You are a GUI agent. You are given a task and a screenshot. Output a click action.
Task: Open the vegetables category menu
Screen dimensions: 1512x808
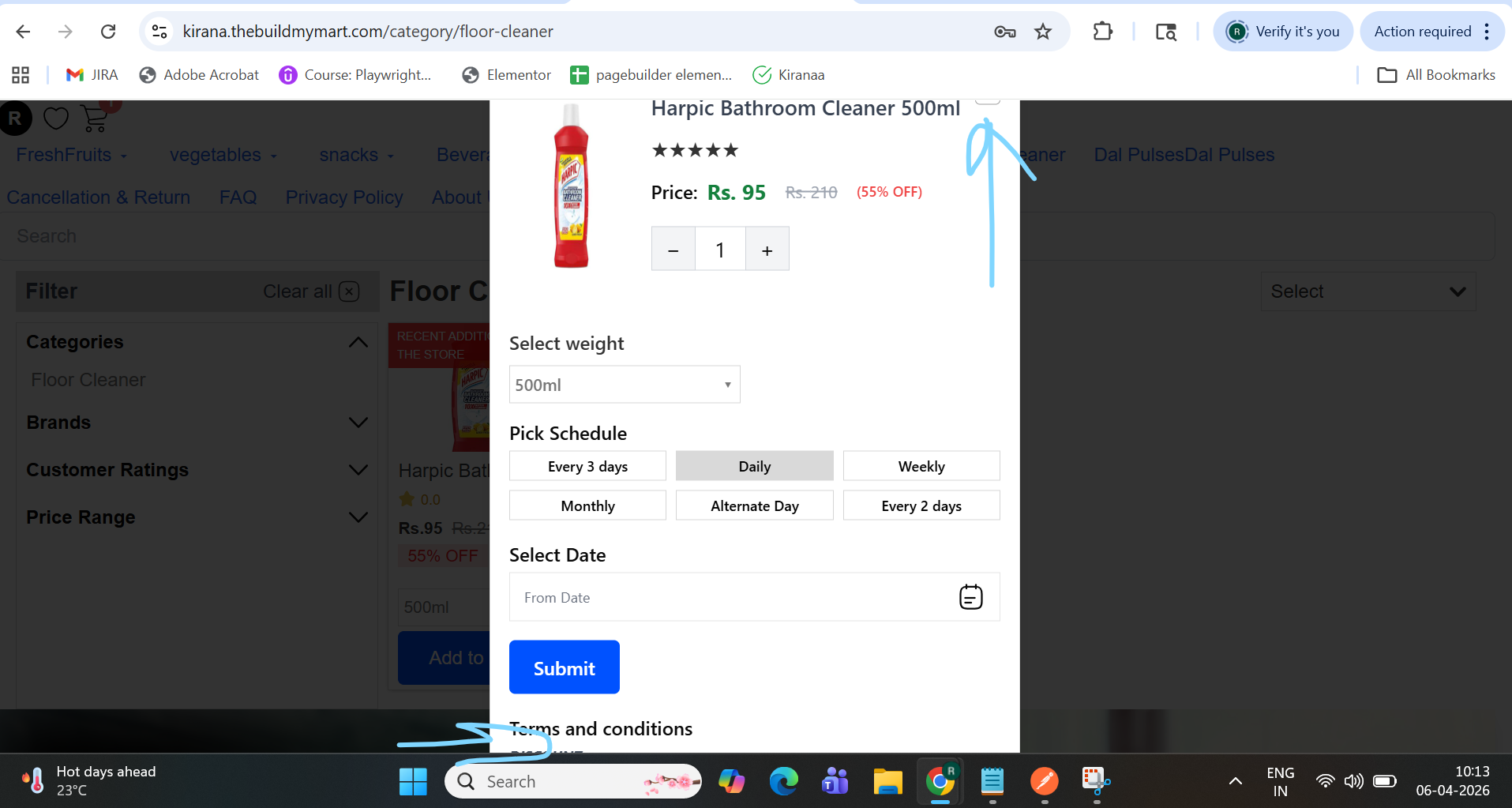tap(223, 155)
